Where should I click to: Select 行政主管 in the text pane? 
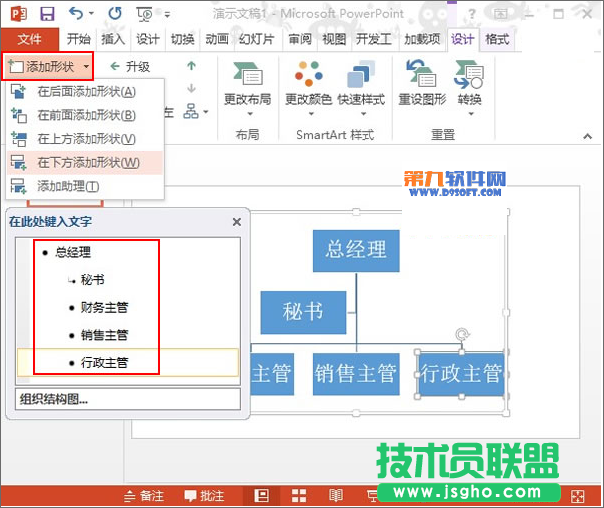[104, 362]
